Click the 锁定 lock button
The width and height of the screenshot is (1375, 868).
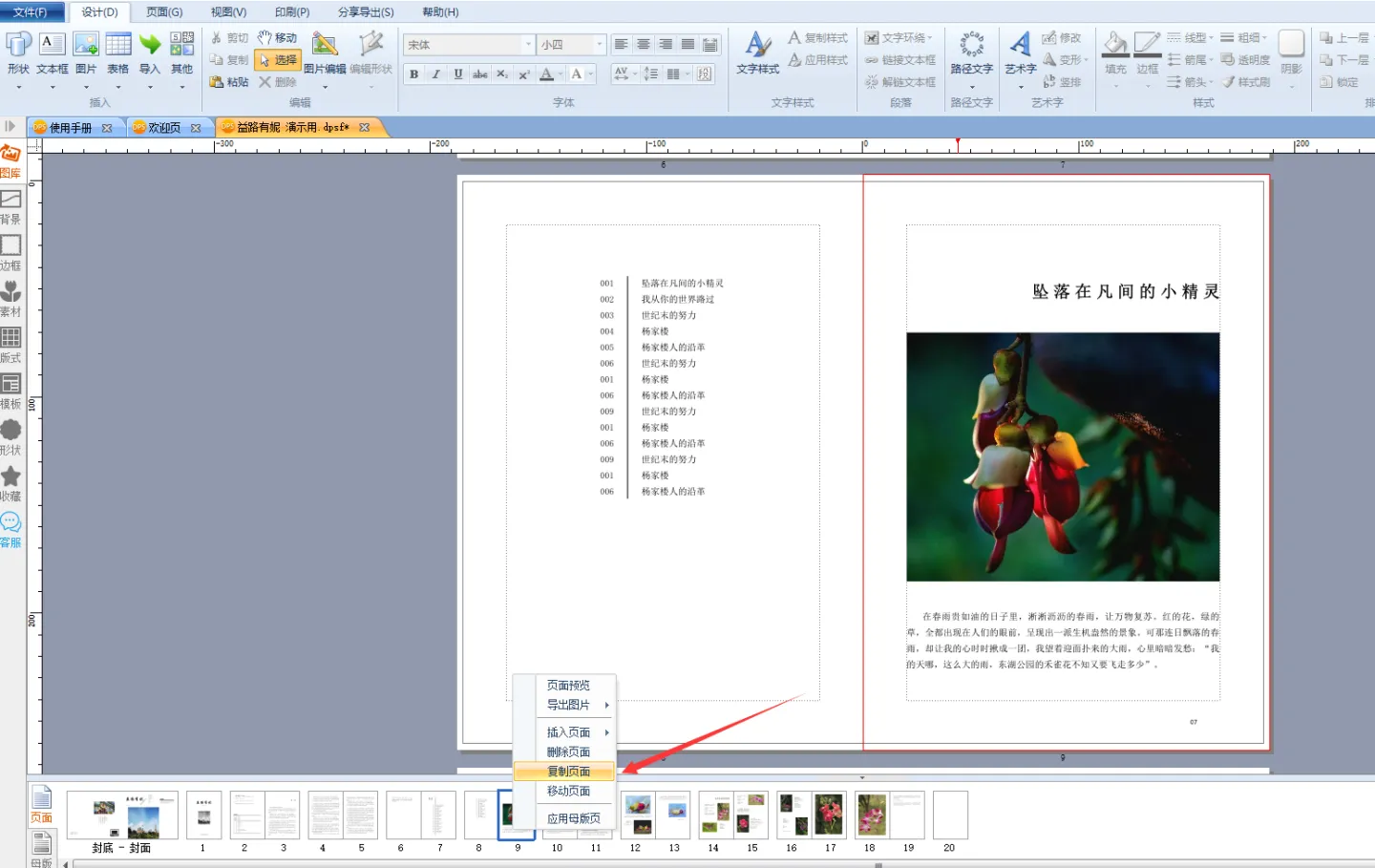point(1339,82)
